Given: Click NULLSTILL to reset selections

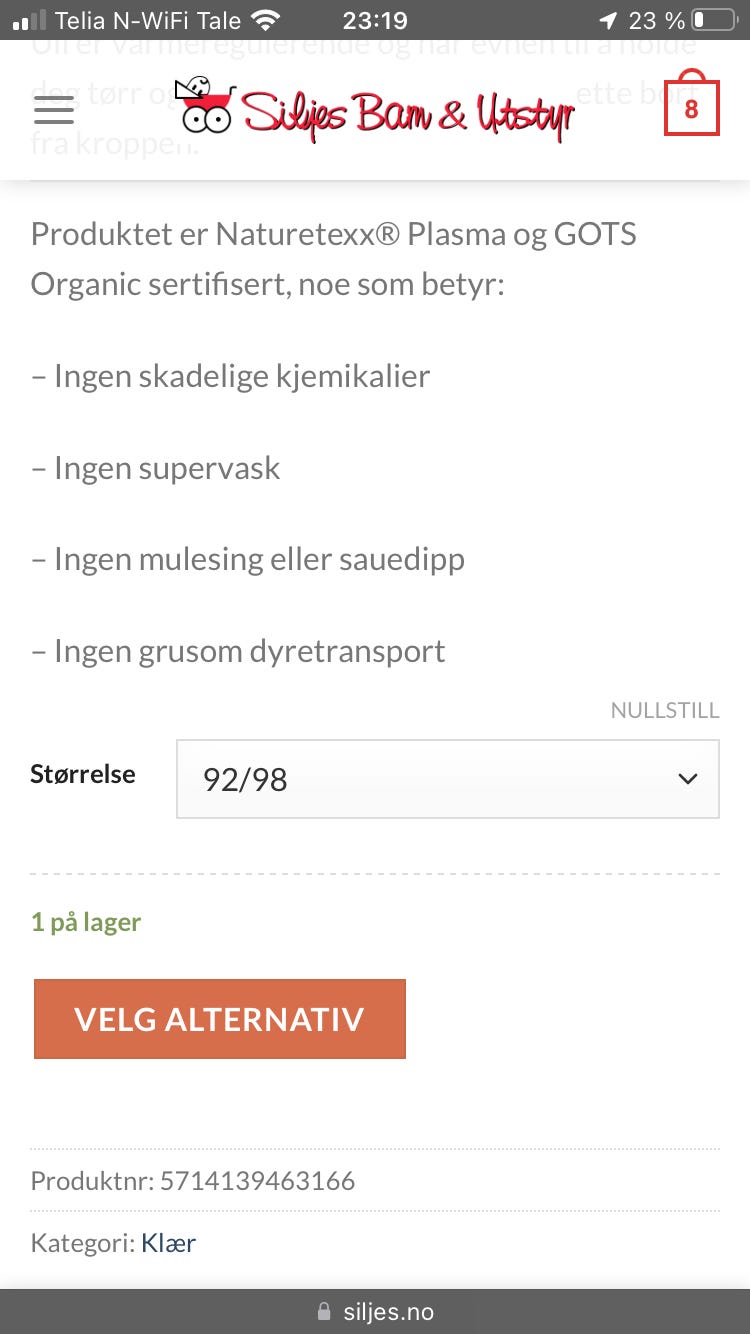Looking at the screenshot, I should click(x=665, y=710).
